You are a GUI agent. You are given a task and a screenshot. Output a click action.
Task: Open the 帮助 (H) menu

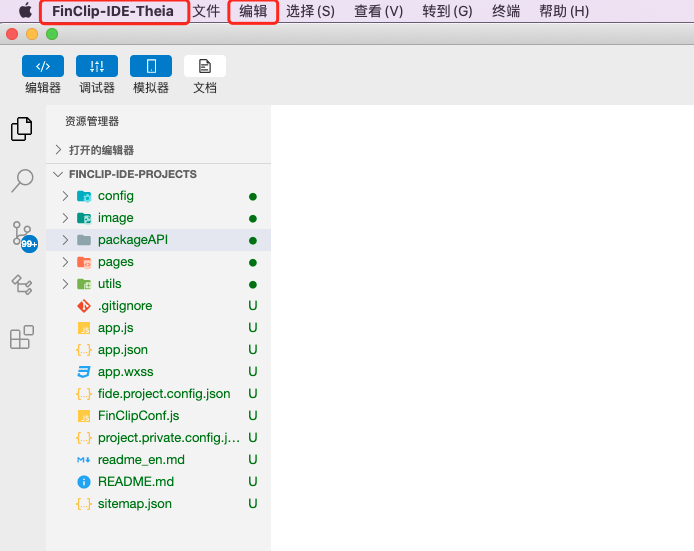[x=564, y=11]
